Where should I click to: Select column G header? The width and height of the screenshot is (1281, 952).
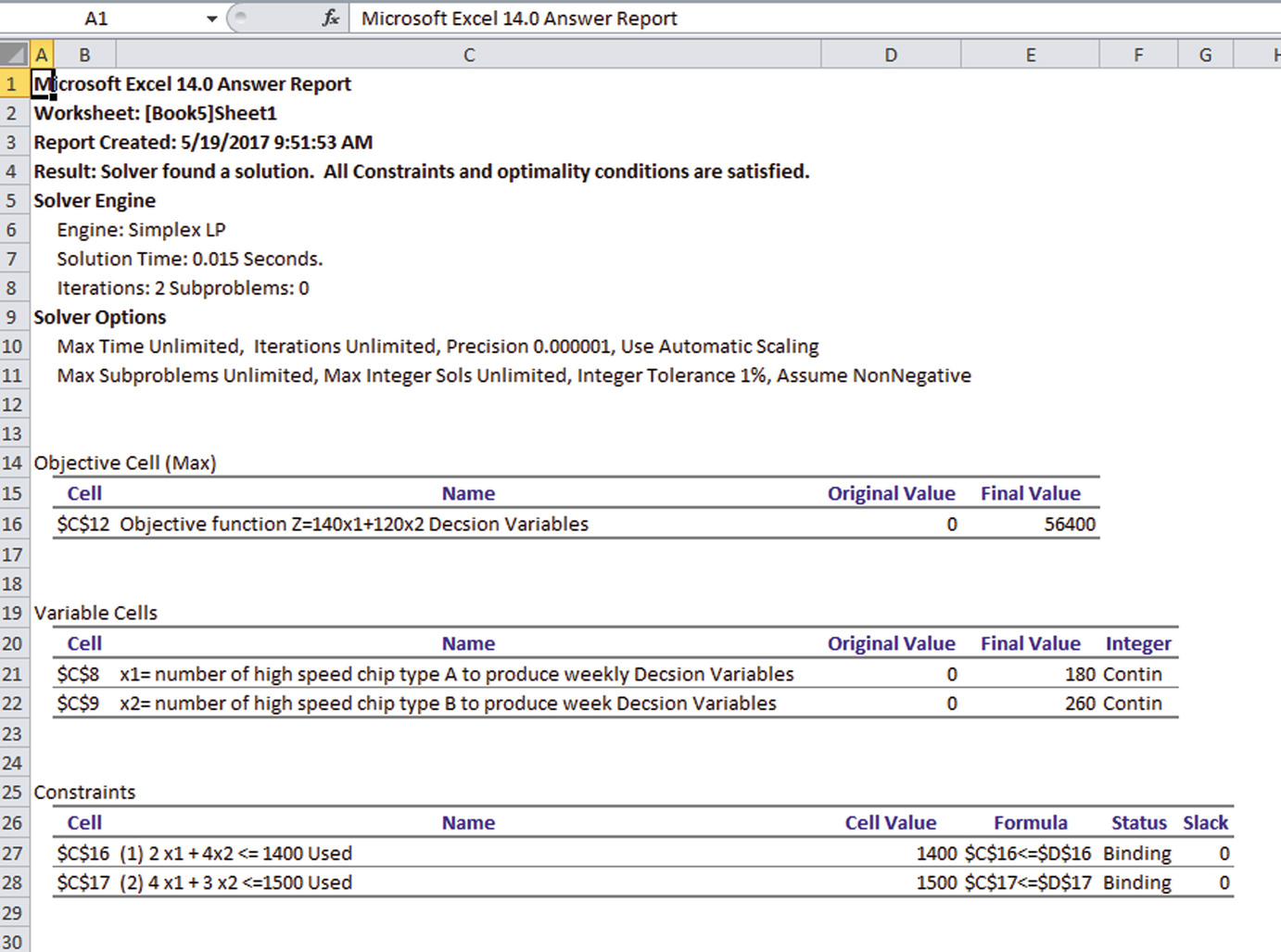point(1205,55)
